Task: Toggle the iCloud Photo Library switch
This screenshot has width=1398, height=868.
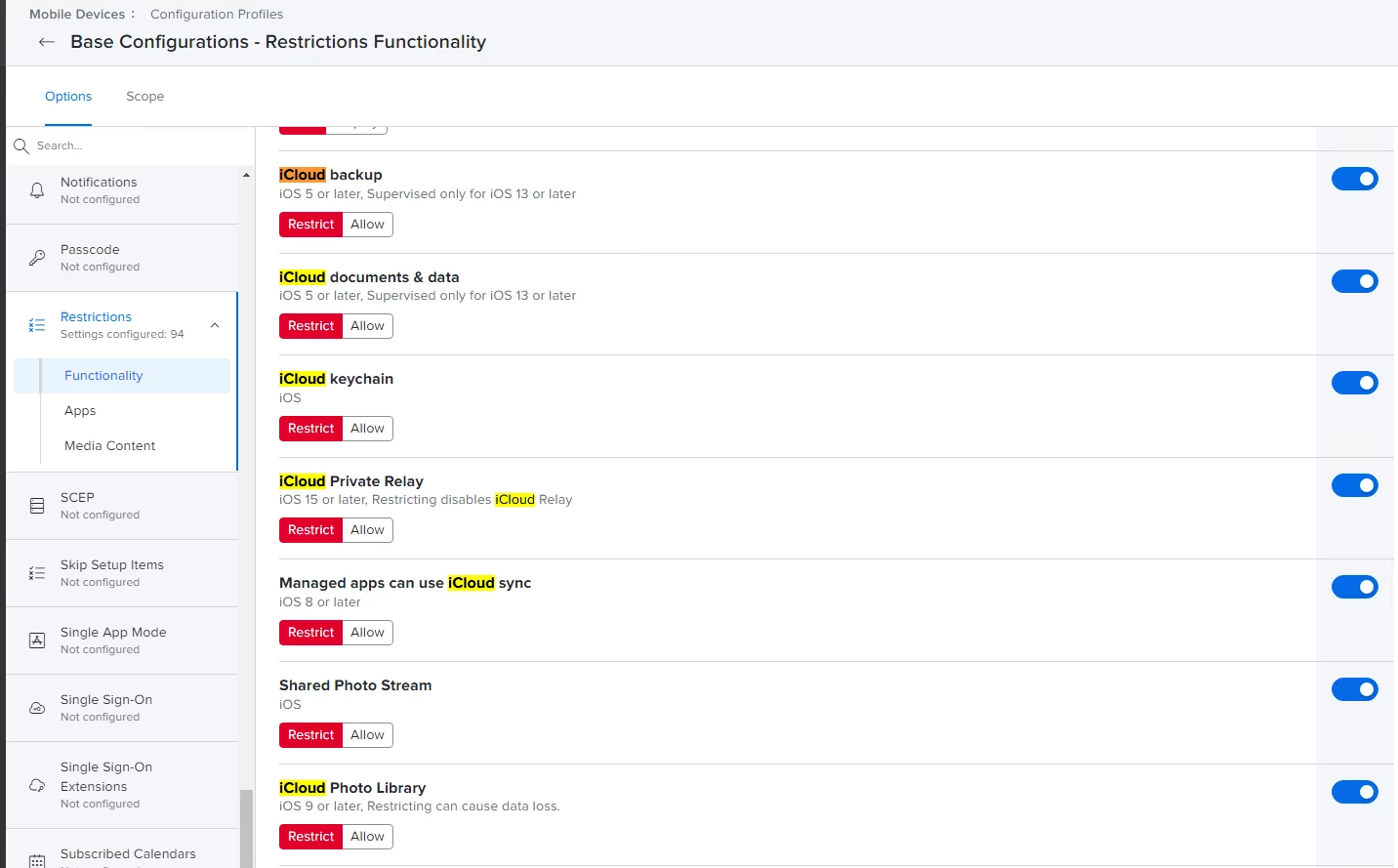Action: pyautogui.click(x=1355, y=792)
